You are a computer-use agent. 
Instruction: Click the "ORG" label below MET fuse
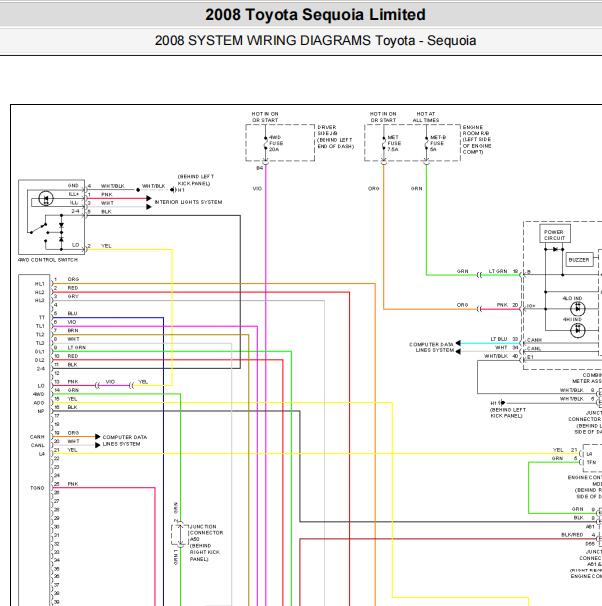coord(374,189)
